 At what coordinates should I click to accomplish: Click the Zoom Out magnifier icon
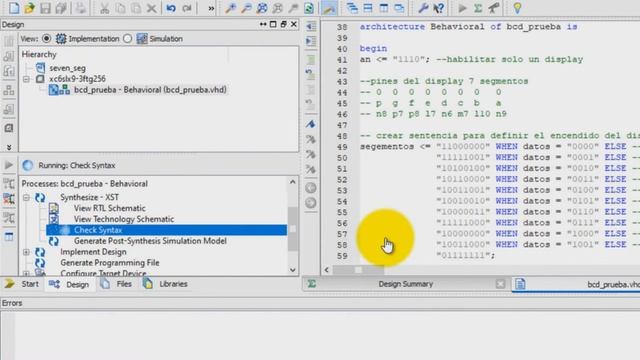pos(246,8)
